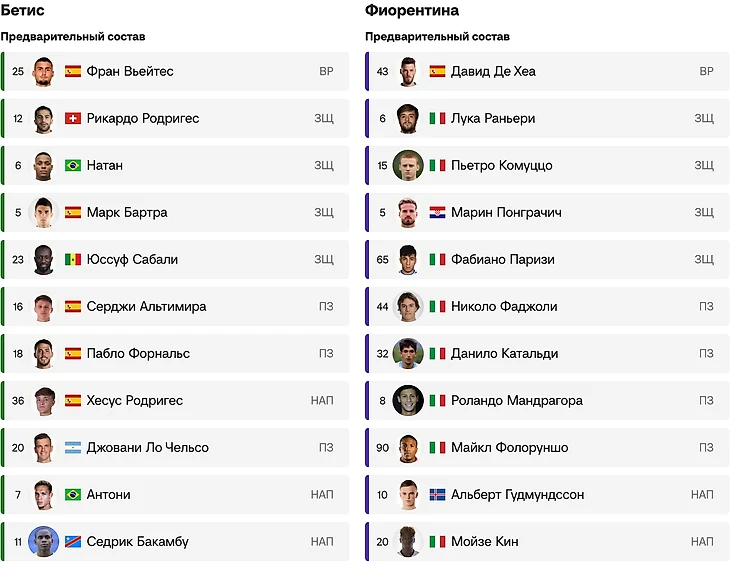
Task: Click the Бетис team heading
Action: tap(22, 10)
